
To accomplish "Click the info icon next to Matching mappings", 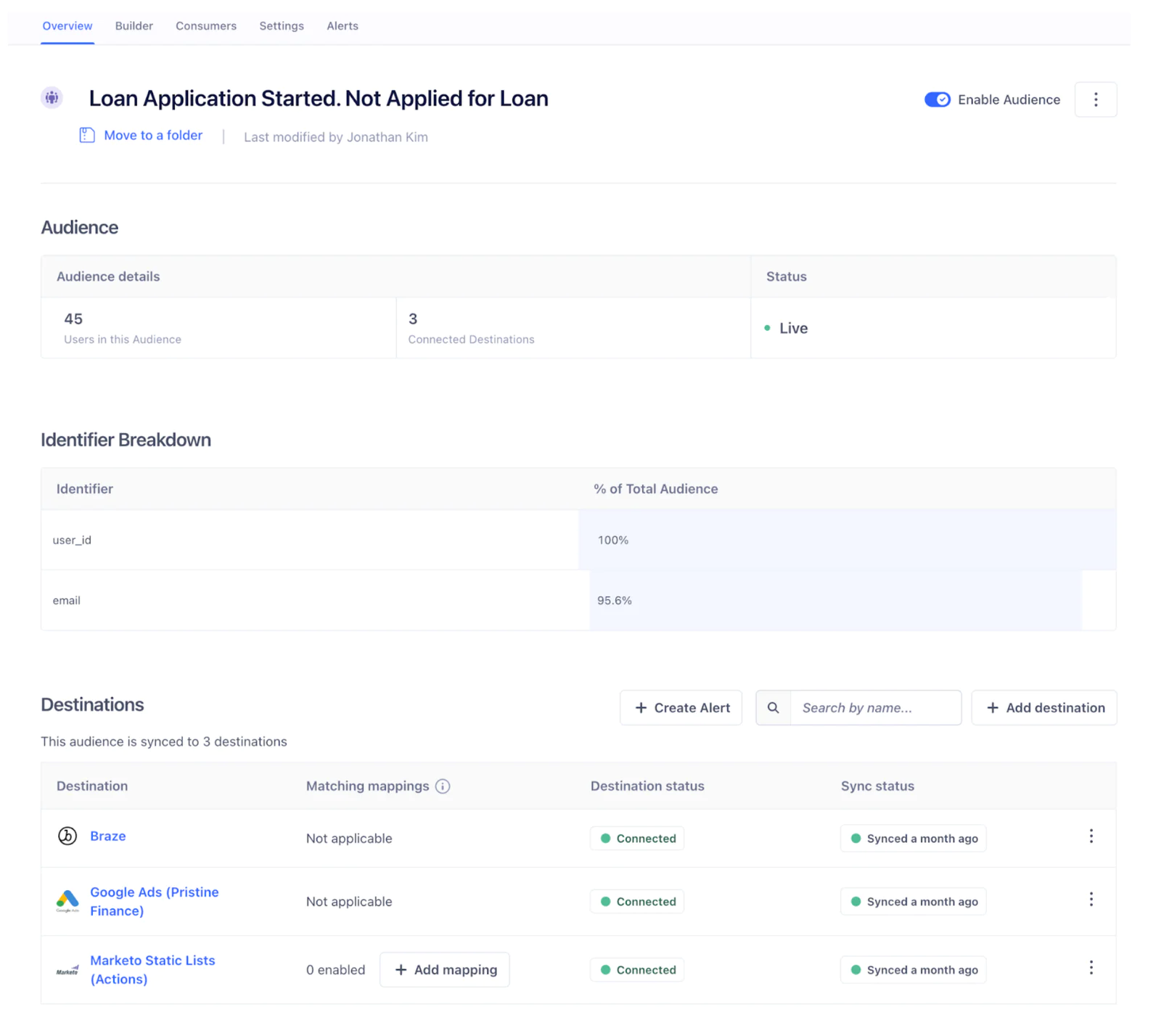I will click(443, 786).
